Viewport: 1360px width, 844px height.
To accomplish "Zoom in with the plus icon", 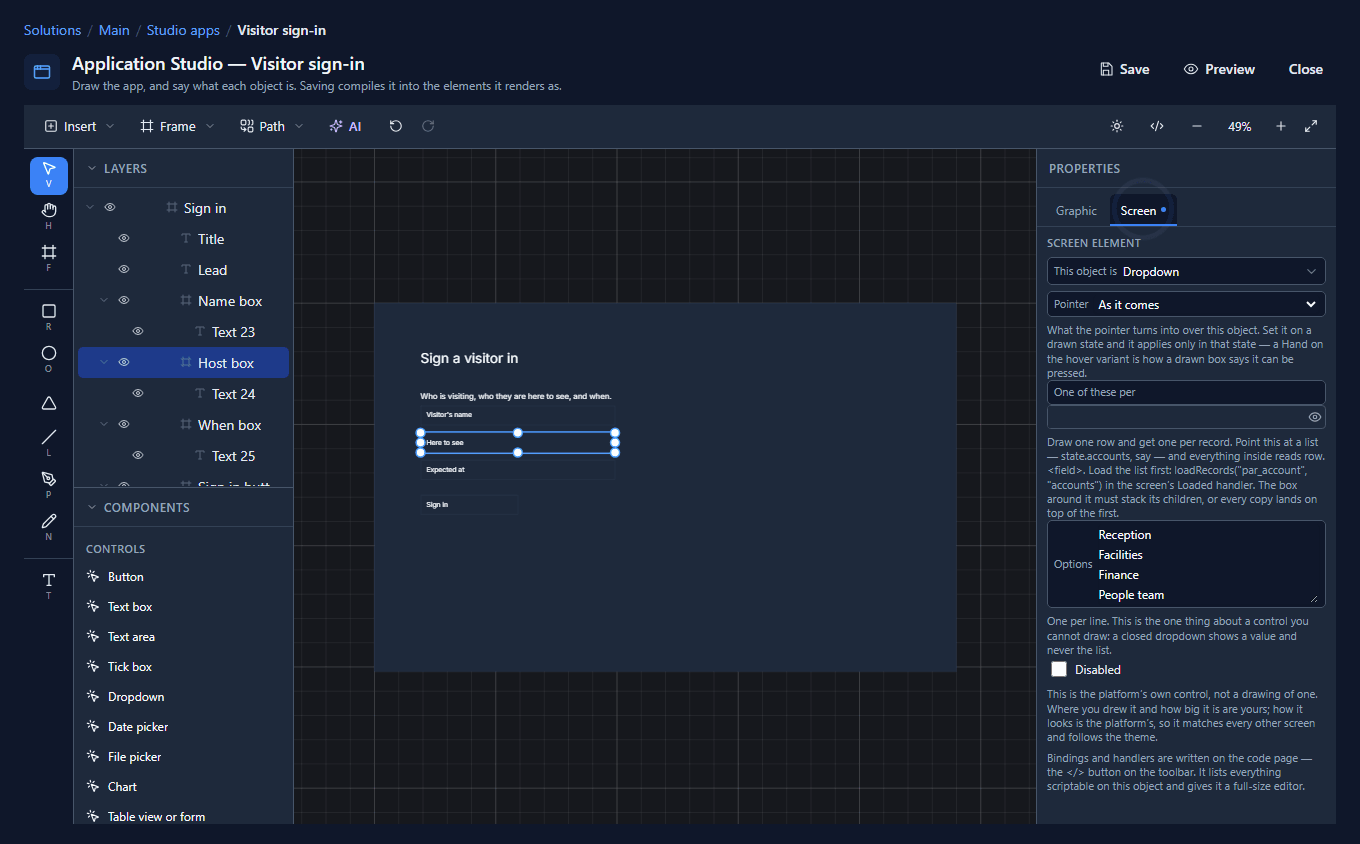I will [x=1281, y=126].
